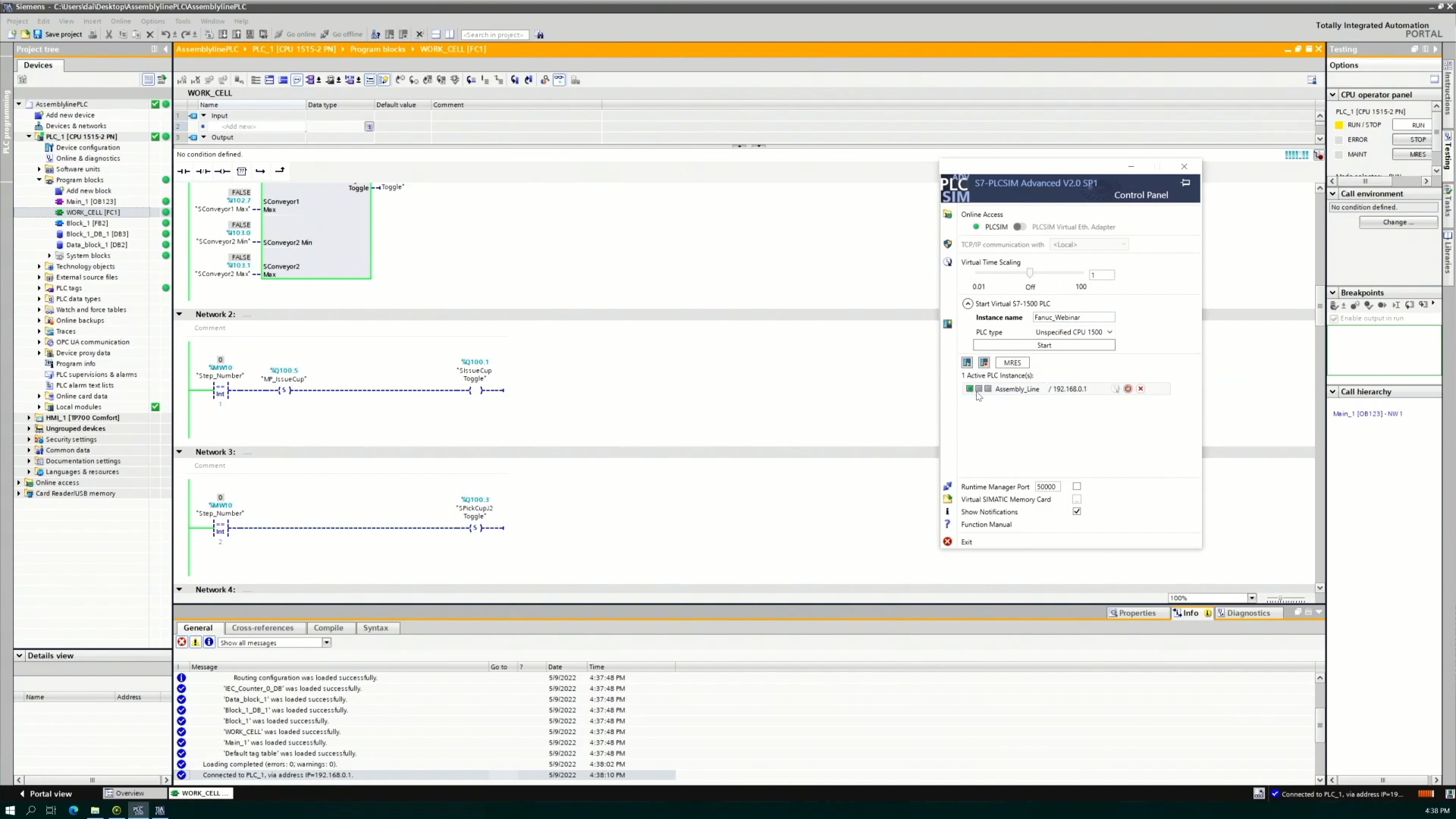
Task: Open the Diagnostics tab
Action: point(1247,613)
